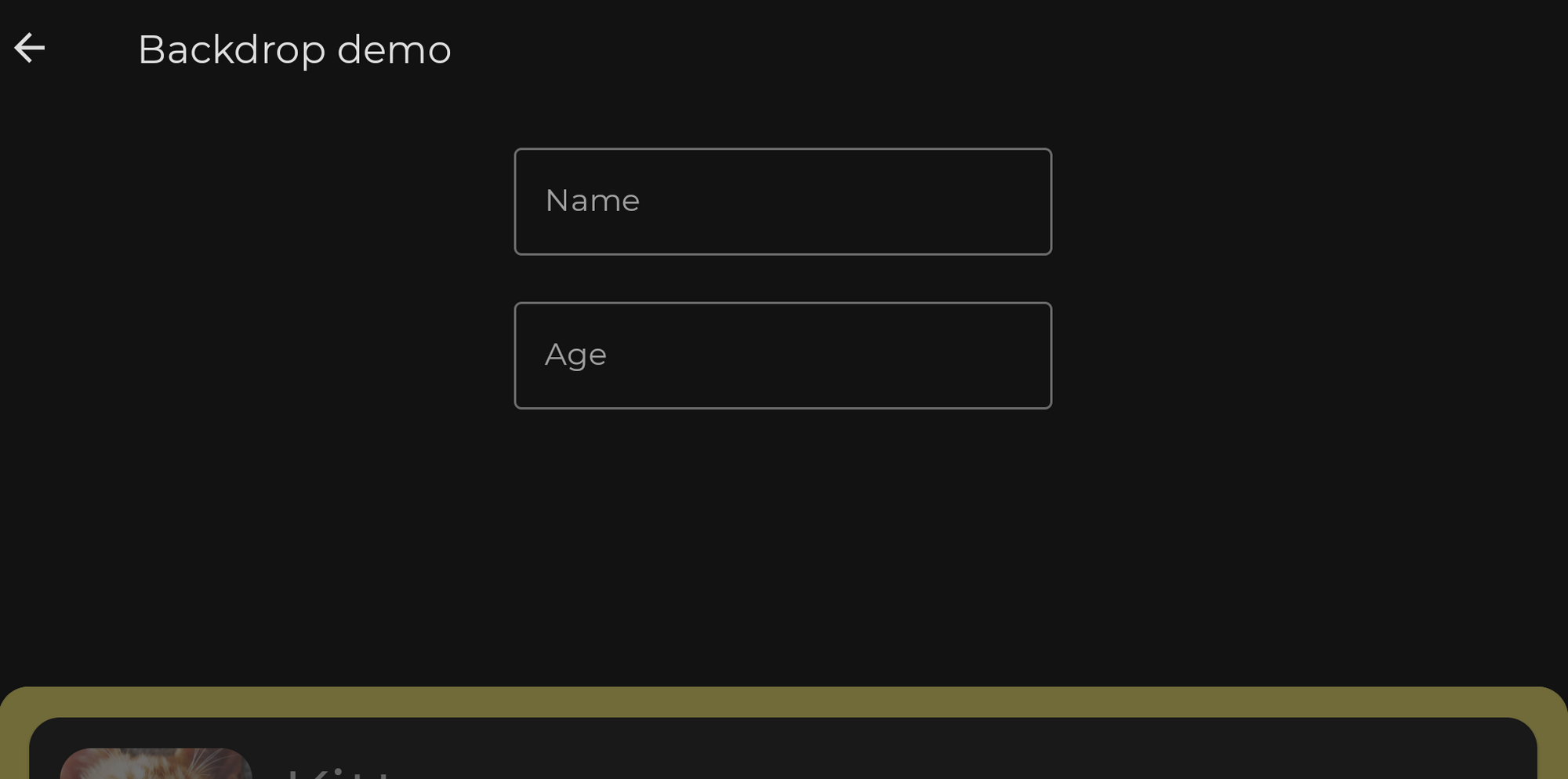
Task: Tap the olive front layer header strip
Action: (x=784, y=701)
